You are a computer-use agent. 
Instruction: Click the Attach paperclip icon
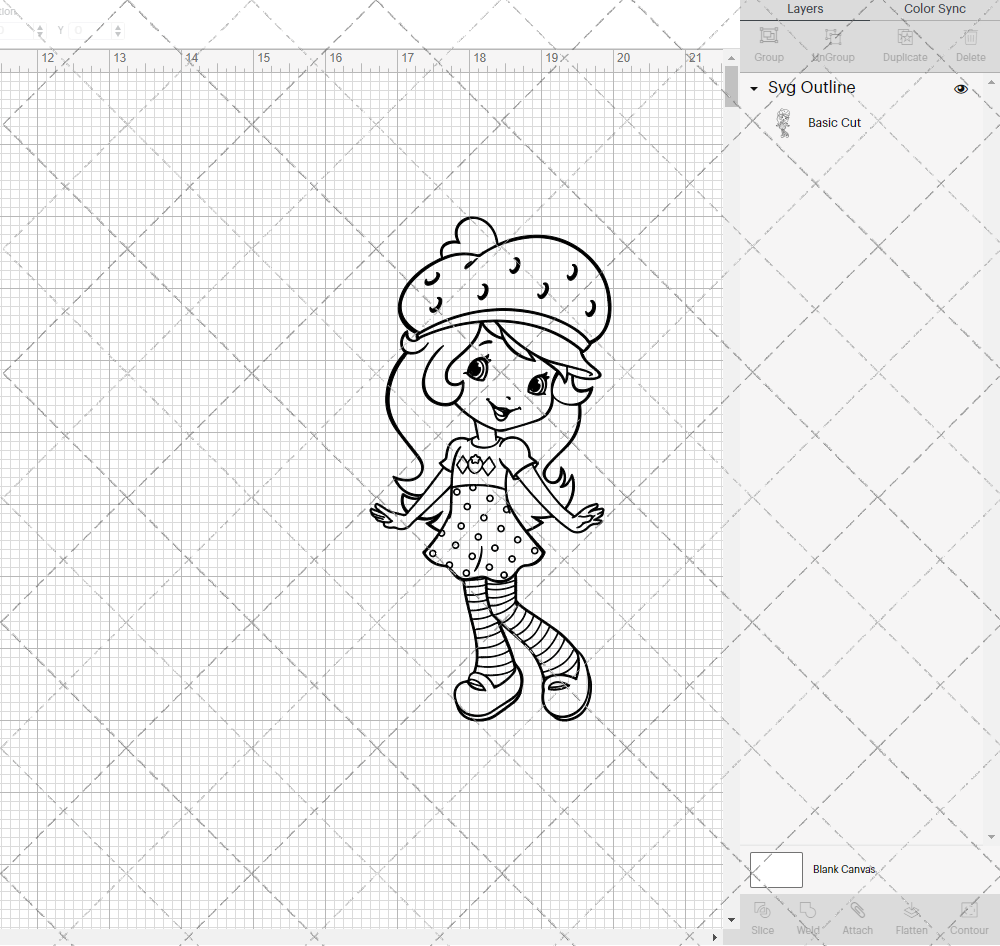pos(857,910)
